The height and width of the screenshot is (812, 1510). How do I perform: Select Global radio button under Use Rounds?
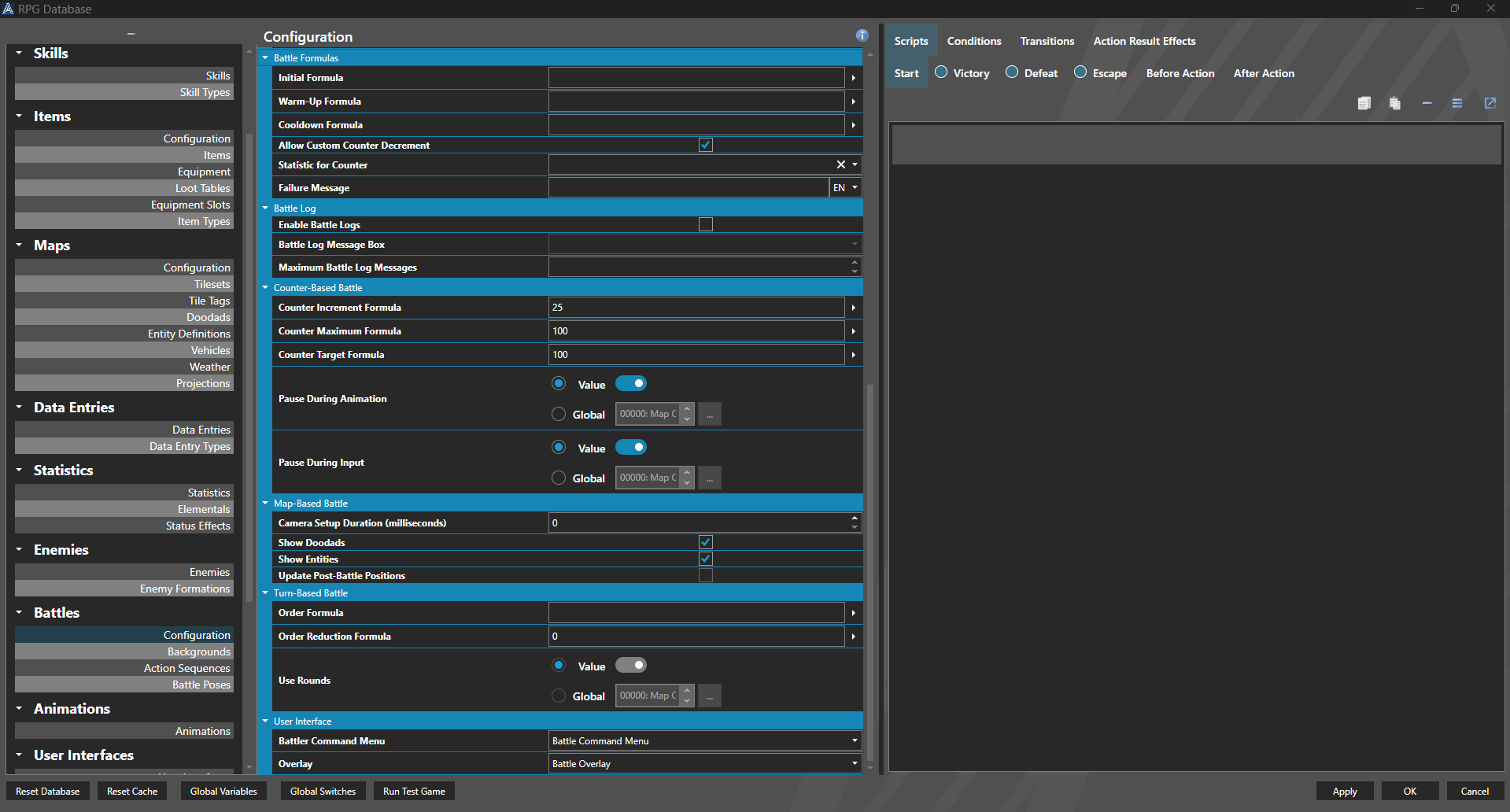click(x=558, y=696)
